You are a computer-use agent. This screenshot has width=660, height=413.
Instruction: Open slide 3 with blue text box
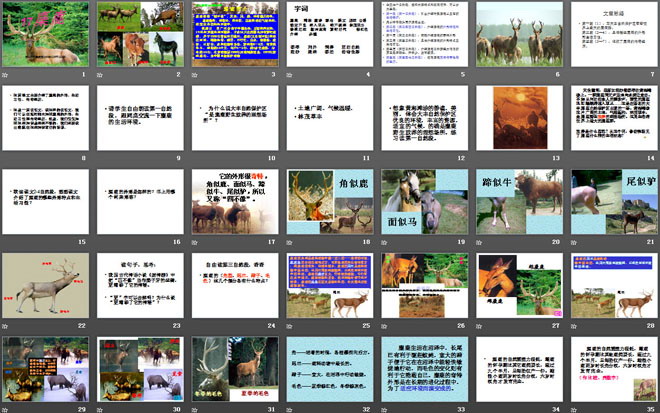(235, 34)
